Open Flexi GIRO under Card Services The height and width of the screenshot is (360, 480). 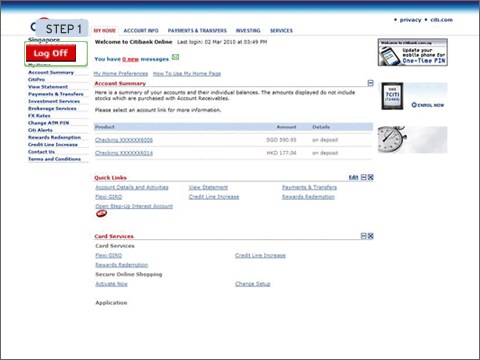(109, 256)
